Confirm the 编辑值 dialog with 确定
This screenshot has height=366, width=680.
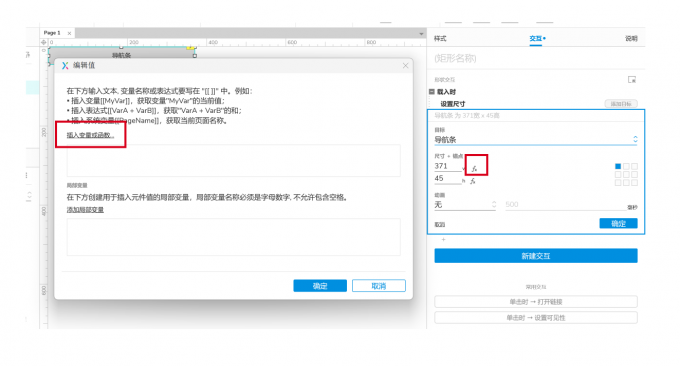(x=320, y=286)
